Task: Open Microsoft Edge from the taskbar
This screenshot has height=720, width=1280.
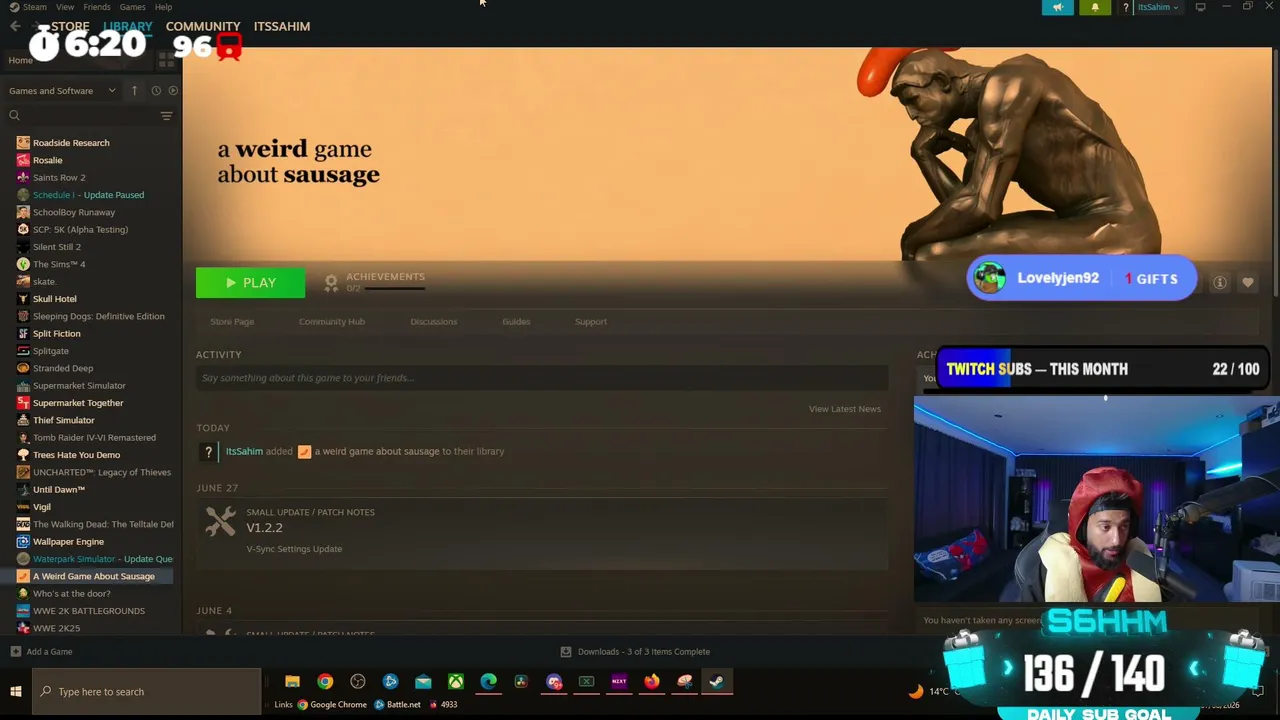Action: click(x=488, y=682)
